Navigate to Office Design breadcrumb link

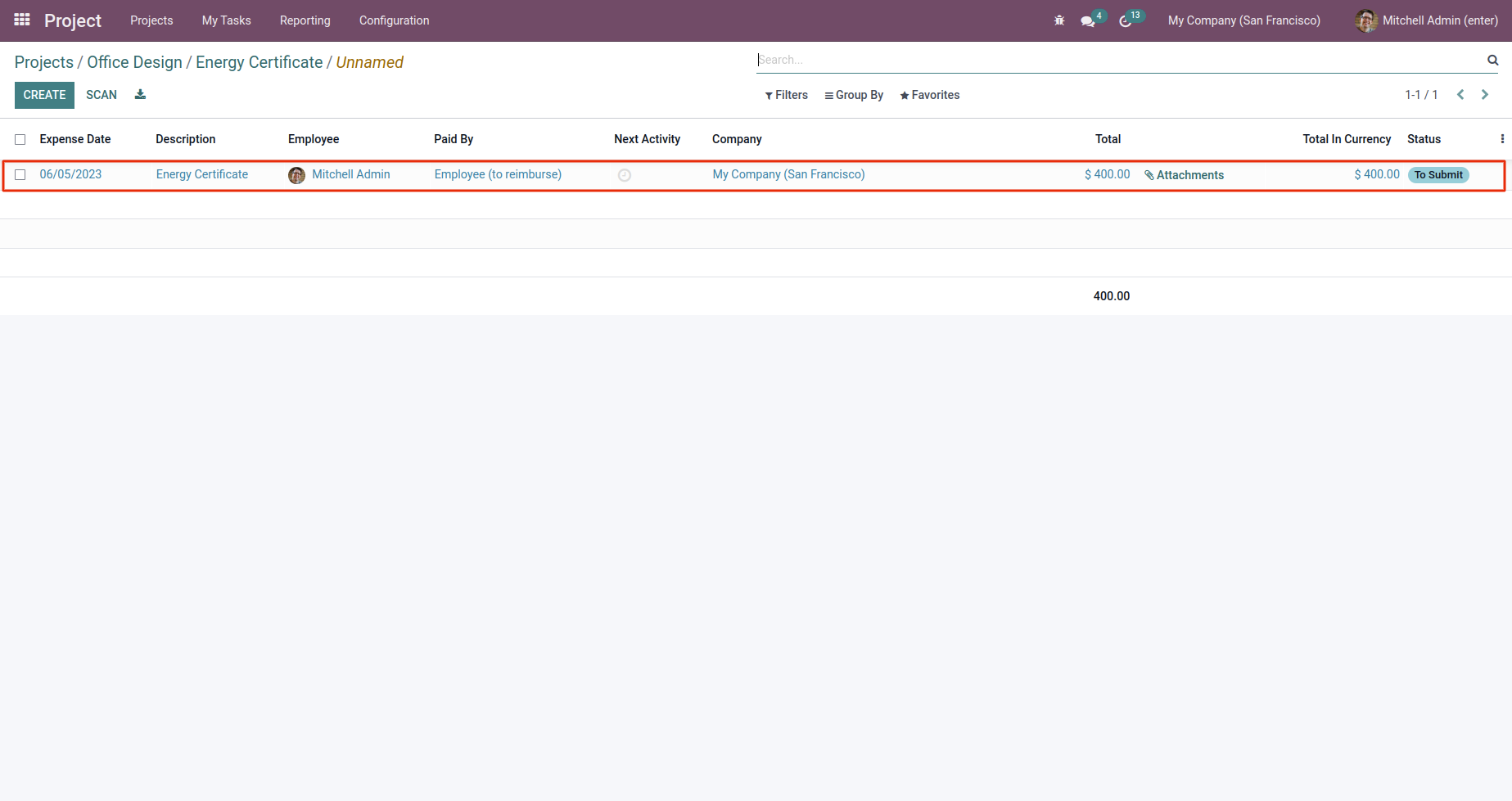(x=135, y=62)
